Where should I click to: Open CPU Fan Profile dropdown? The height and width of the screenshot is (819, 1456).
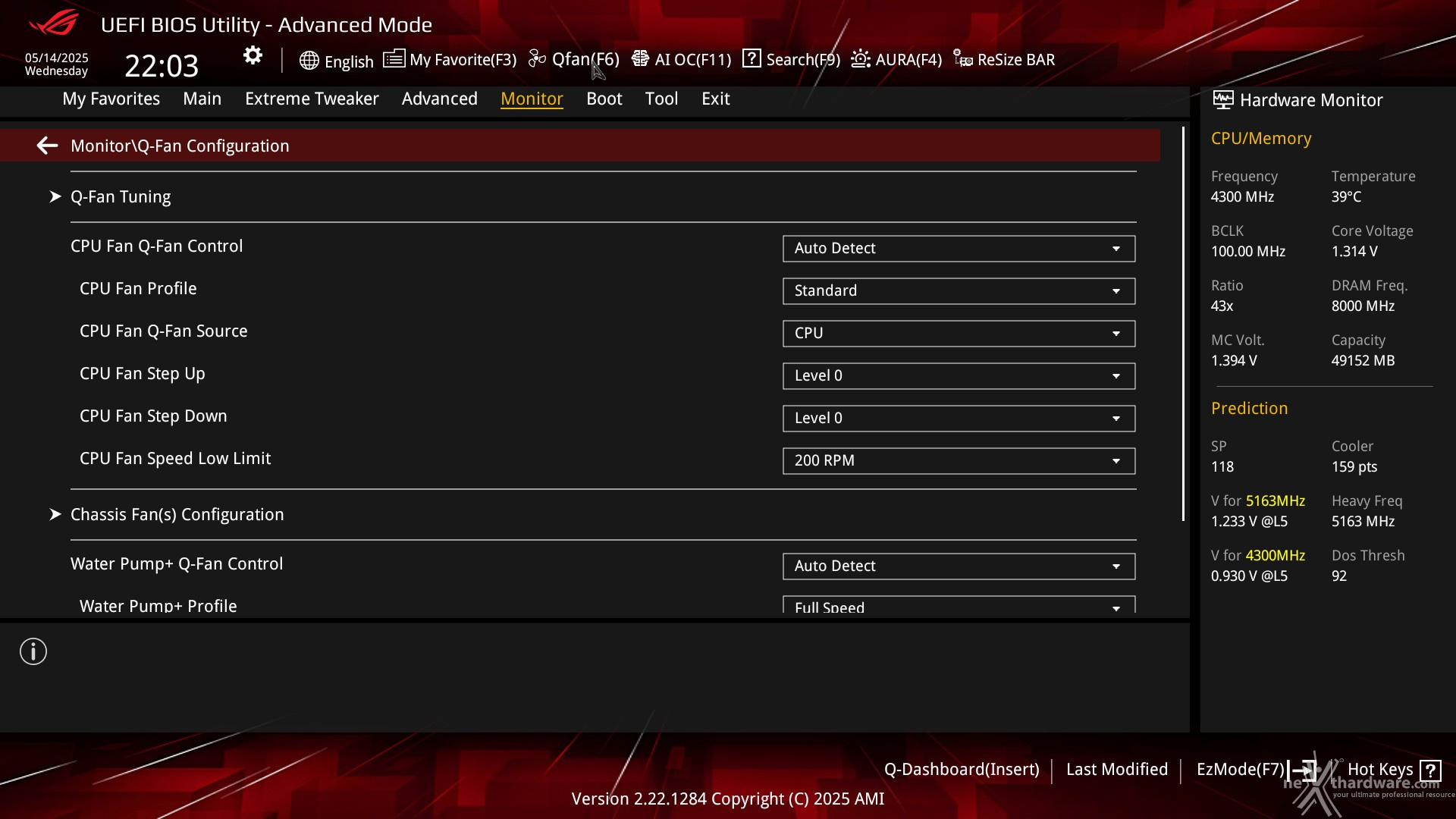[x=959, y=291]
